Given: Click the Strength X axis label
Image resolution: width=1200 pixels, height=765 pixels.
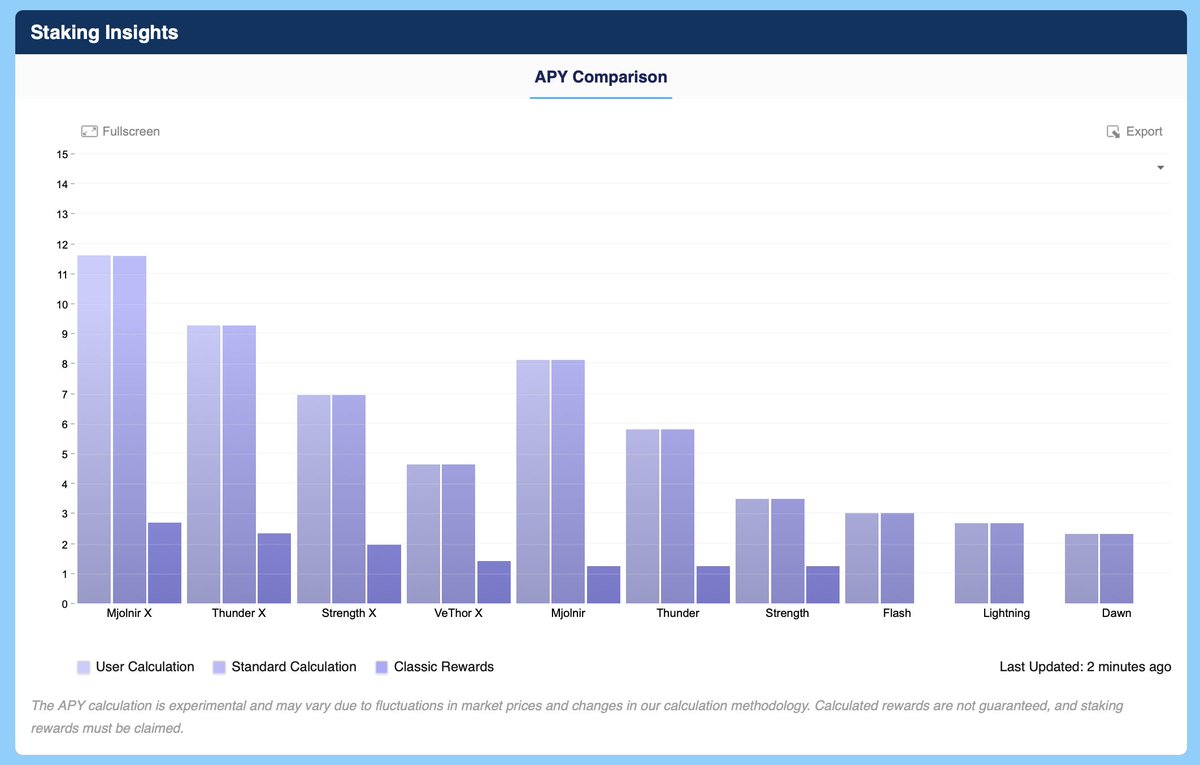Looking at the screenshot, I should [349, 613].
